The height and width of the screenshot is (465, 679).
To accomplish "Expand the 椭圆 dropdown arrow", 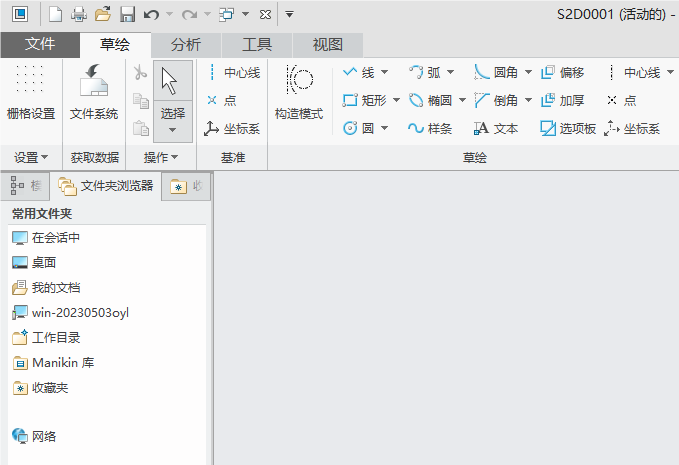I will 462,100.
